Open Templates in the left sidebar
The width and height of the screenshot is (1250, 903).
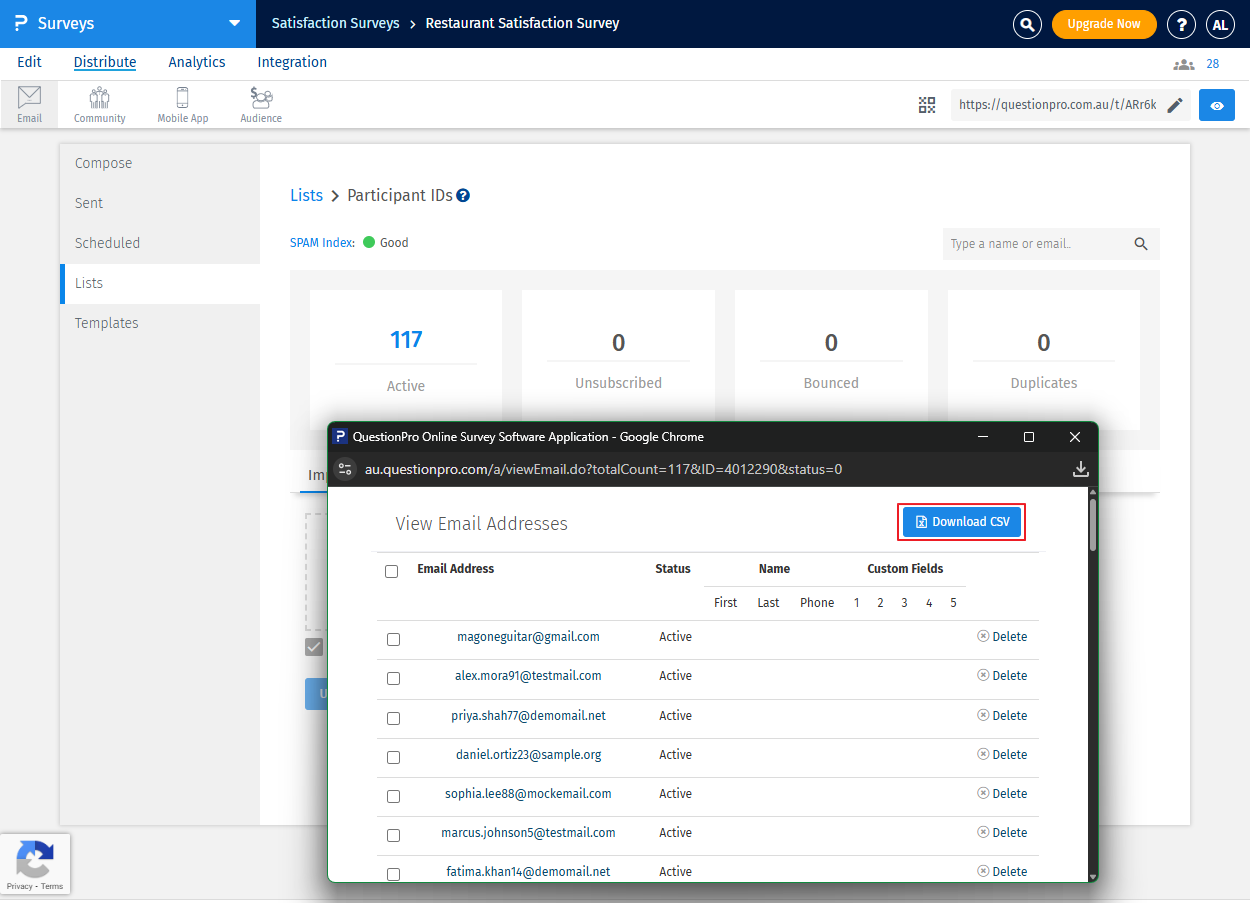107,323
